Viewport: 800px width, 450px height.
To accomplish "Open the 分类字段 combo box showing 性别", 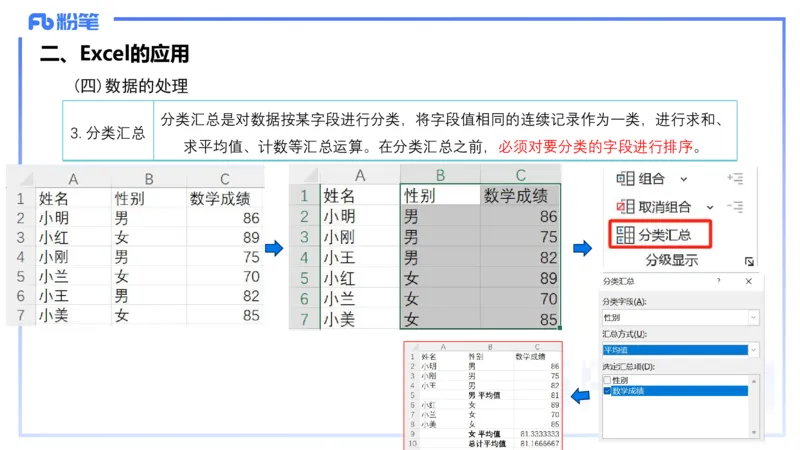I will click(x=680, y=317).
